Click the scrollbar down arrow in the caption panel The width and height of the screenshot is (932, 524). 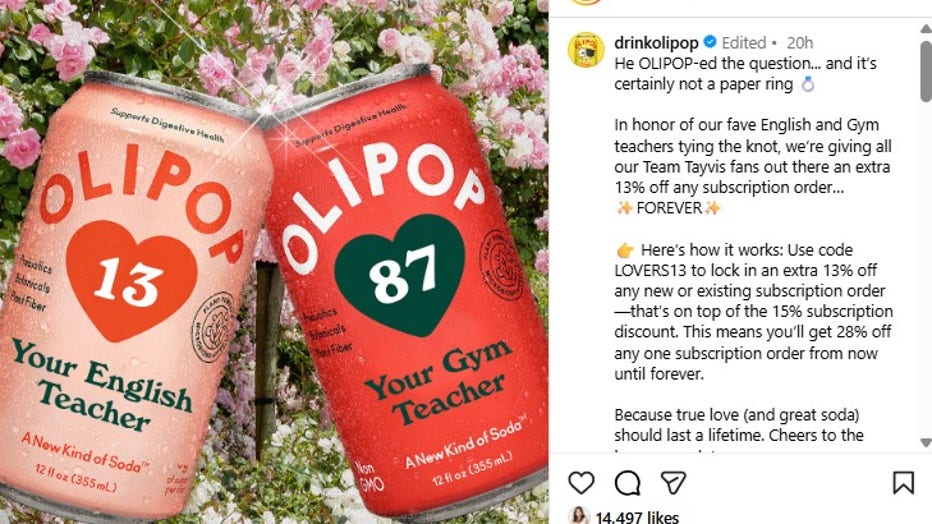(x=925, y=443)
